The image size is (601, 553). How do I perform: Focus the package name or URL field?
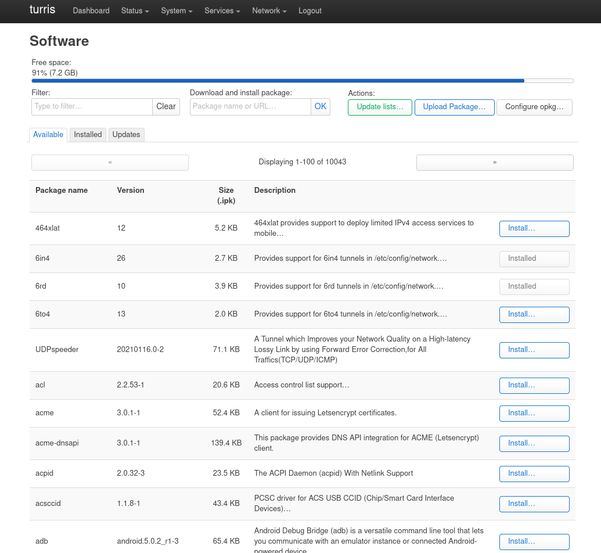coord(250,106)
